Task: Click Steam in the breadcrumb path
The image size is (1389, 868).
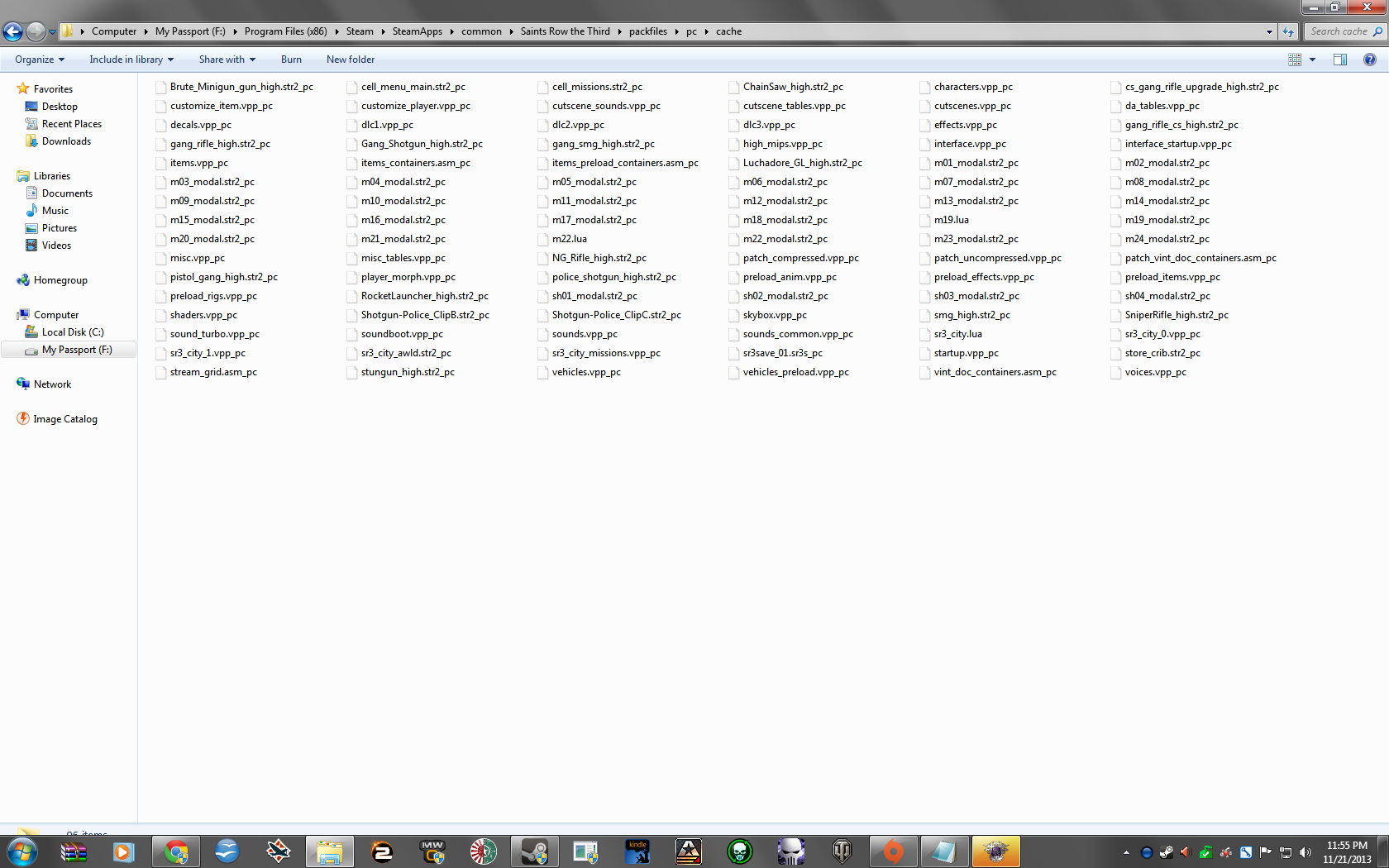Action: tap(360, 31)
